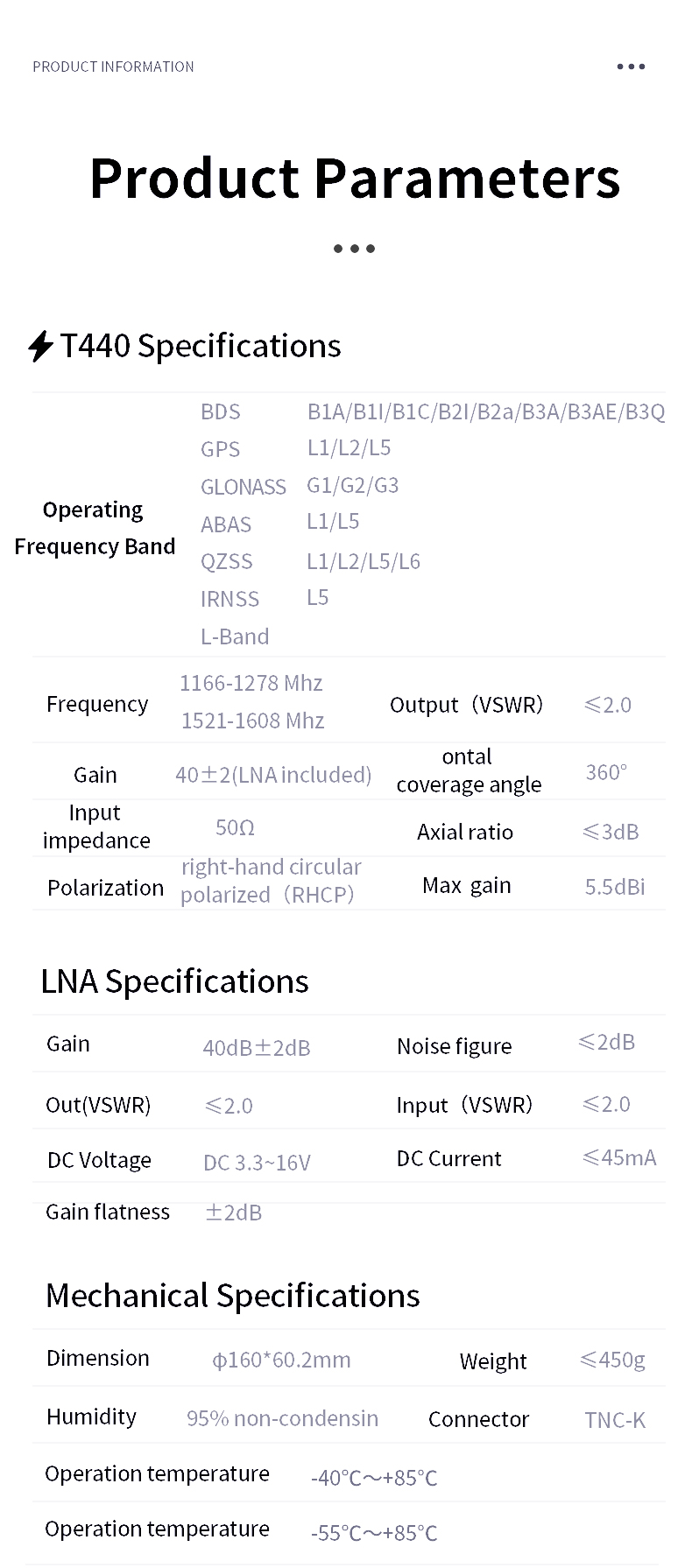This screenshot has width=692, height=1568.
Task: Click the Noise figure label
Action: (x=454, y=1046)
